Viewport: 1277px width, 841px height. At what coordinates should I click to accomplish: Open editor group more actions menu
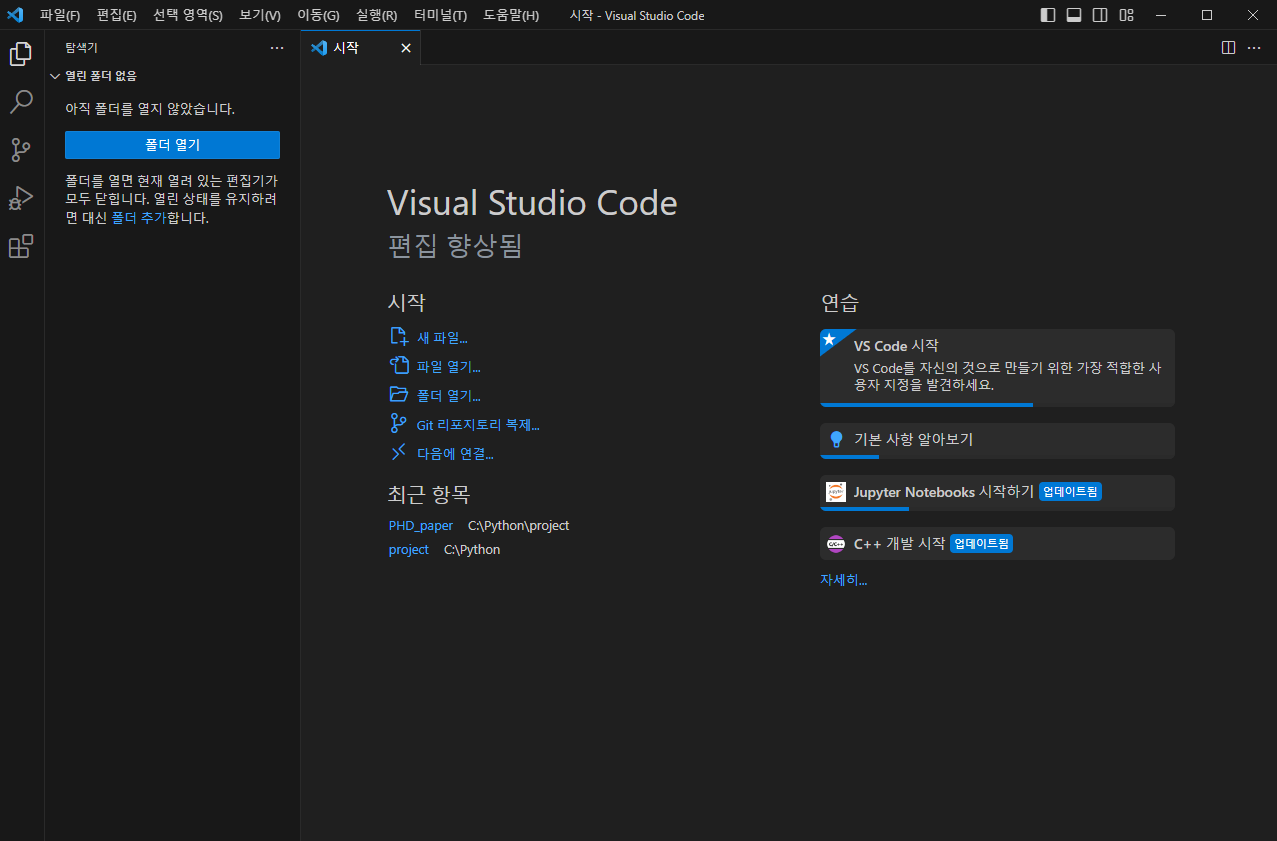(x=1254, y=47)
